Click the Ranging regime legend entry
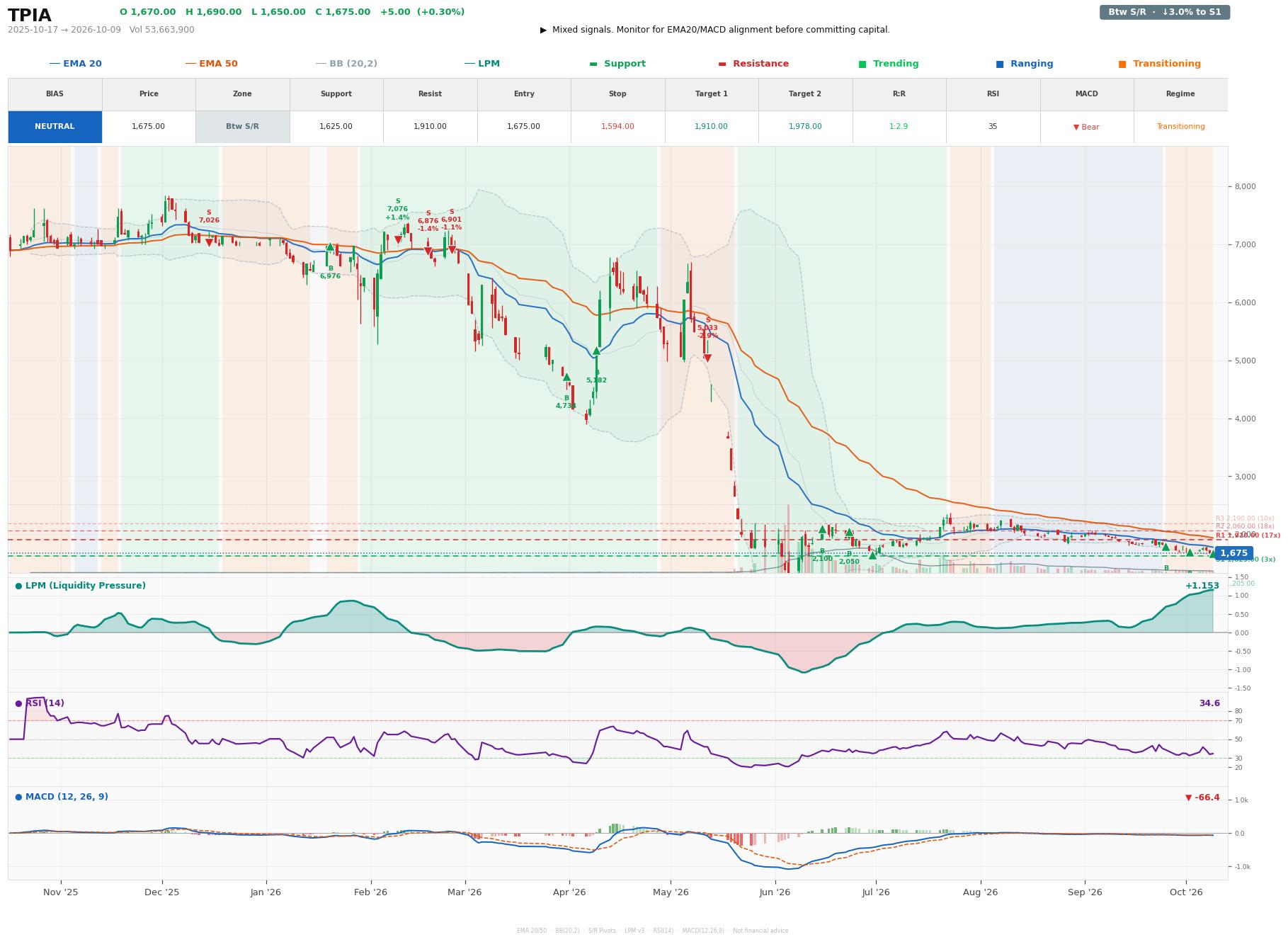 1025,64
